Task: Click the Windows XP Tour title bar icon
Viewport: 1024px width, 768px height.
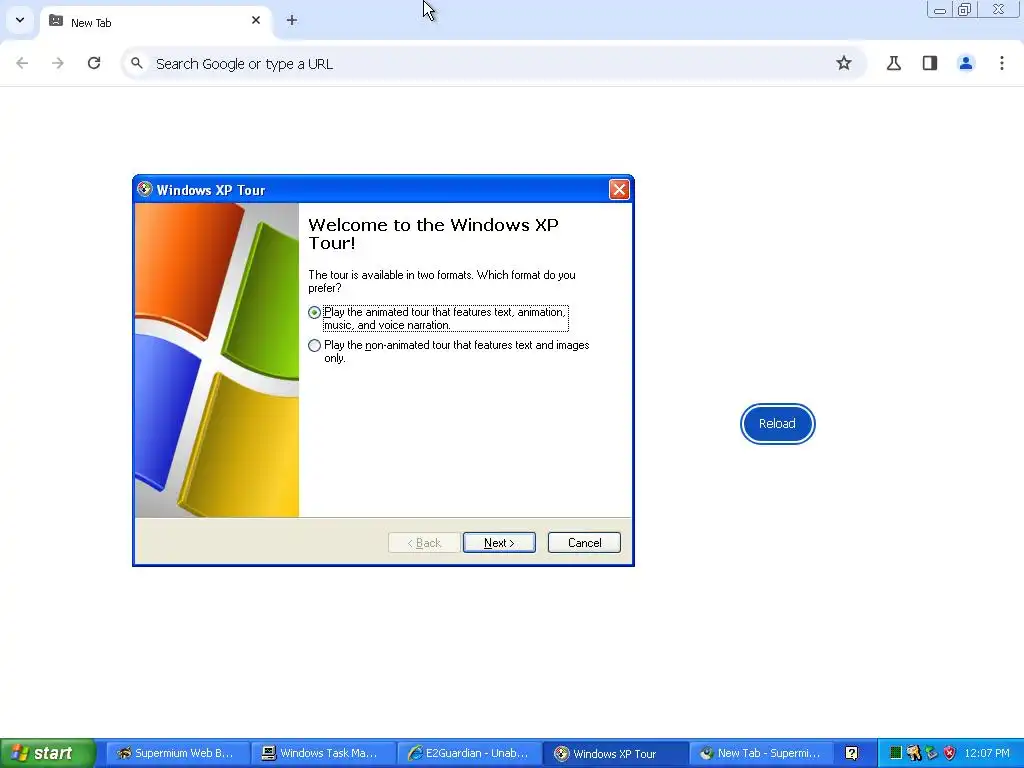Action: 145,189
